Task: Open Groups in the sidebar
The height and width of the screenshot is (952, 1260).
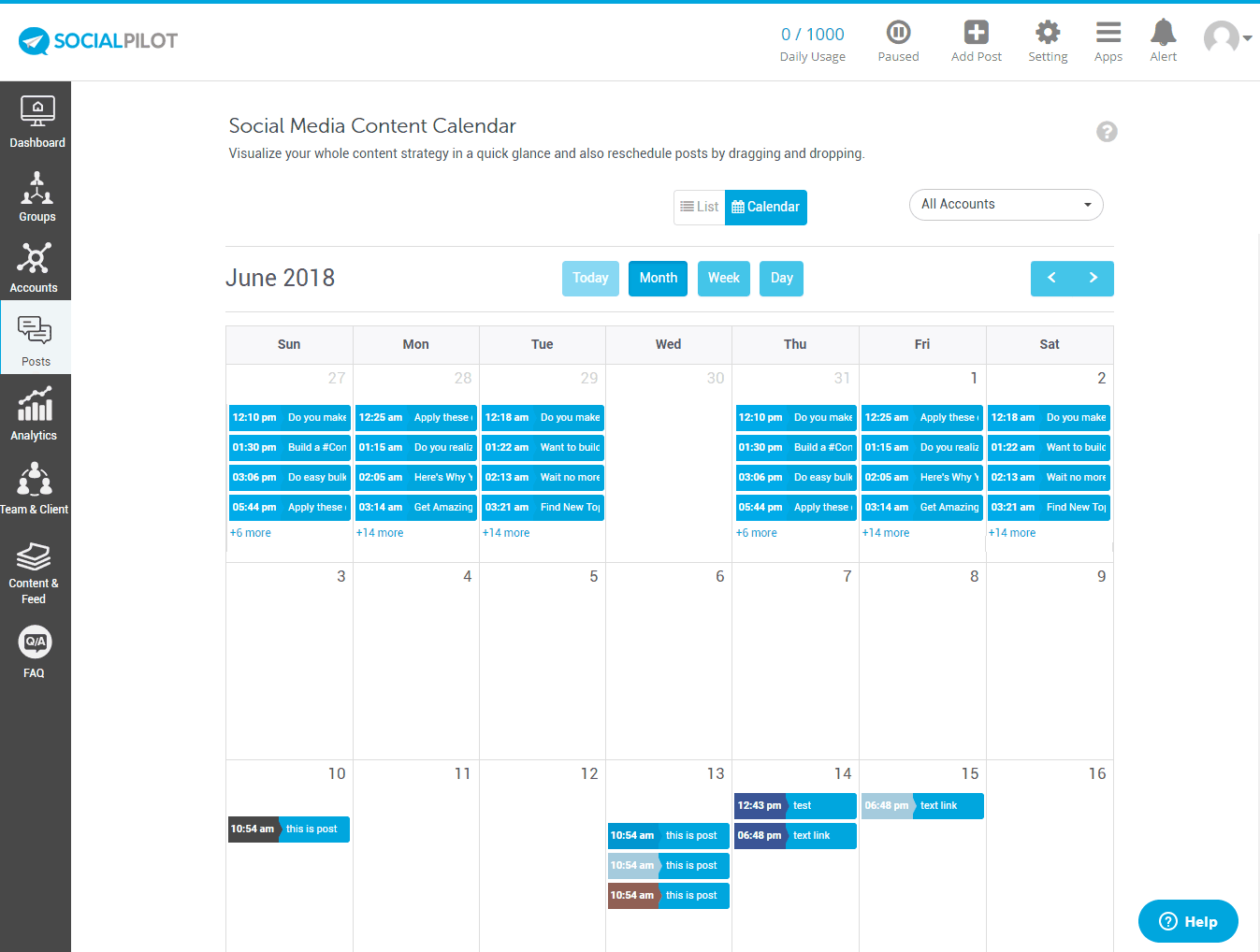Action: [x=36, y=196]
